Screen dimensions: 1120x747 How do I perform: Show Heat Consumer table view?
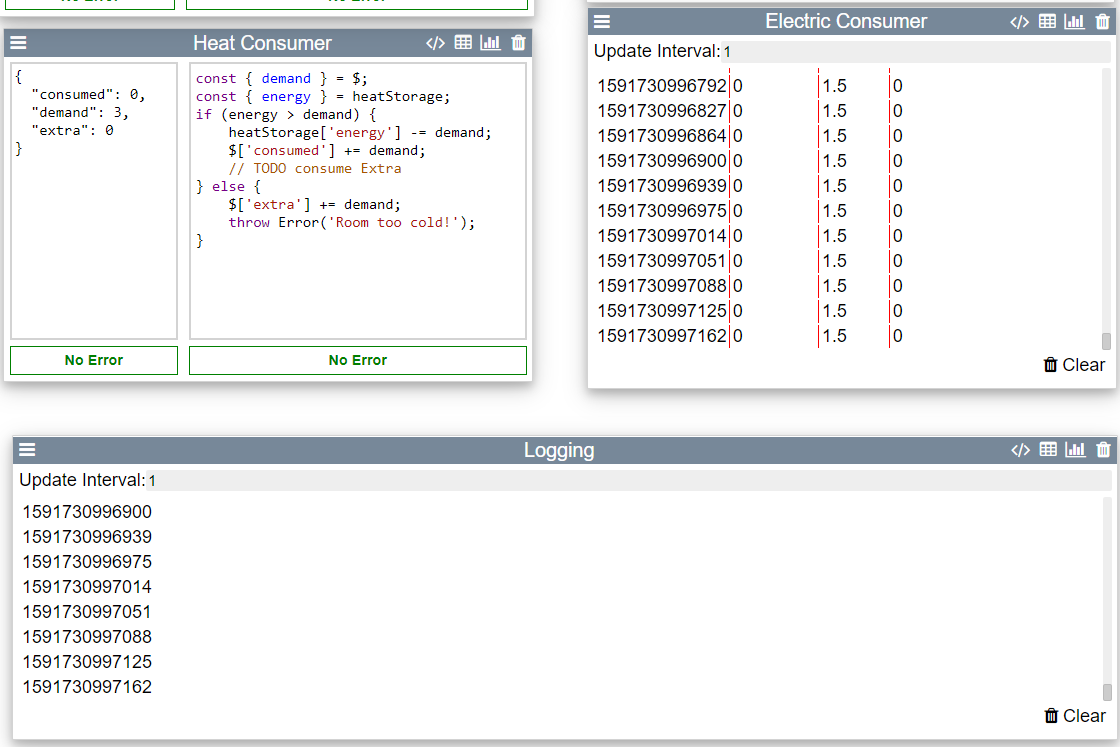click(x=463, y=43)
